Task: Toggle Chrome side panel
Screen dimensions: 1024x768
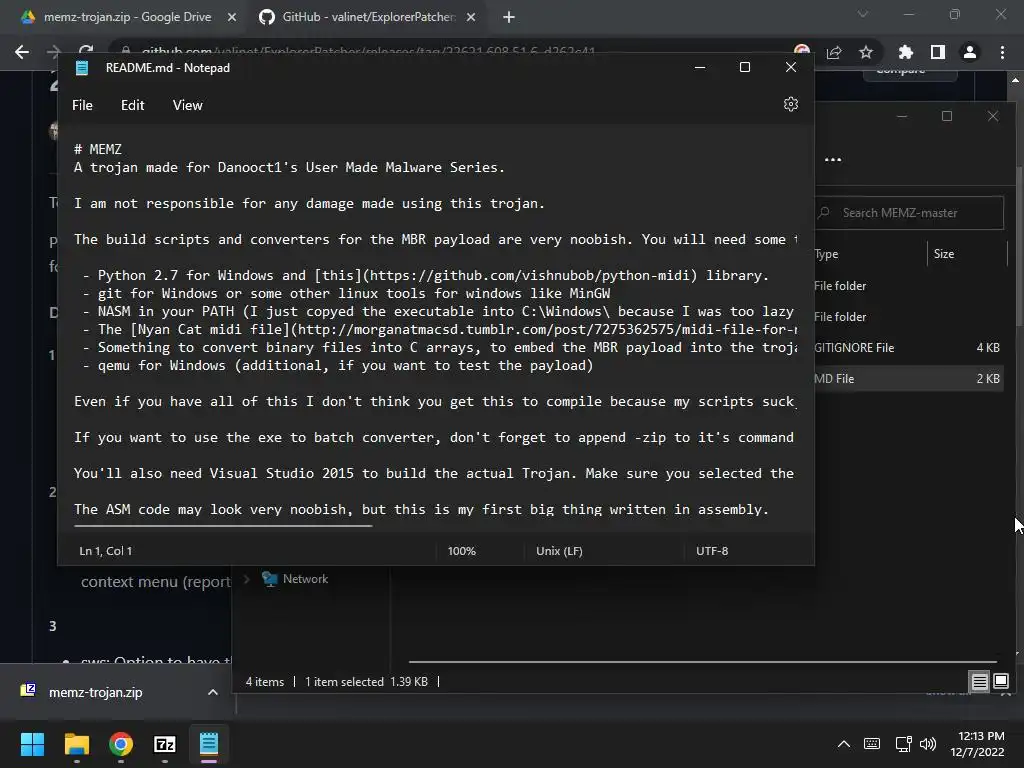Action: (938, 52)
